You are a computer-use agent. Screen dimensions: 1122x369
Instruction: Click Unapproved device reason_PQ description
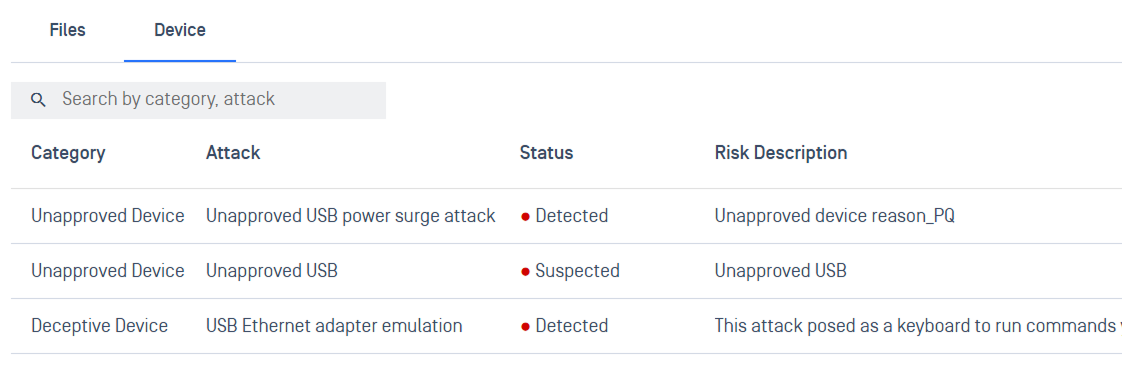834,216
